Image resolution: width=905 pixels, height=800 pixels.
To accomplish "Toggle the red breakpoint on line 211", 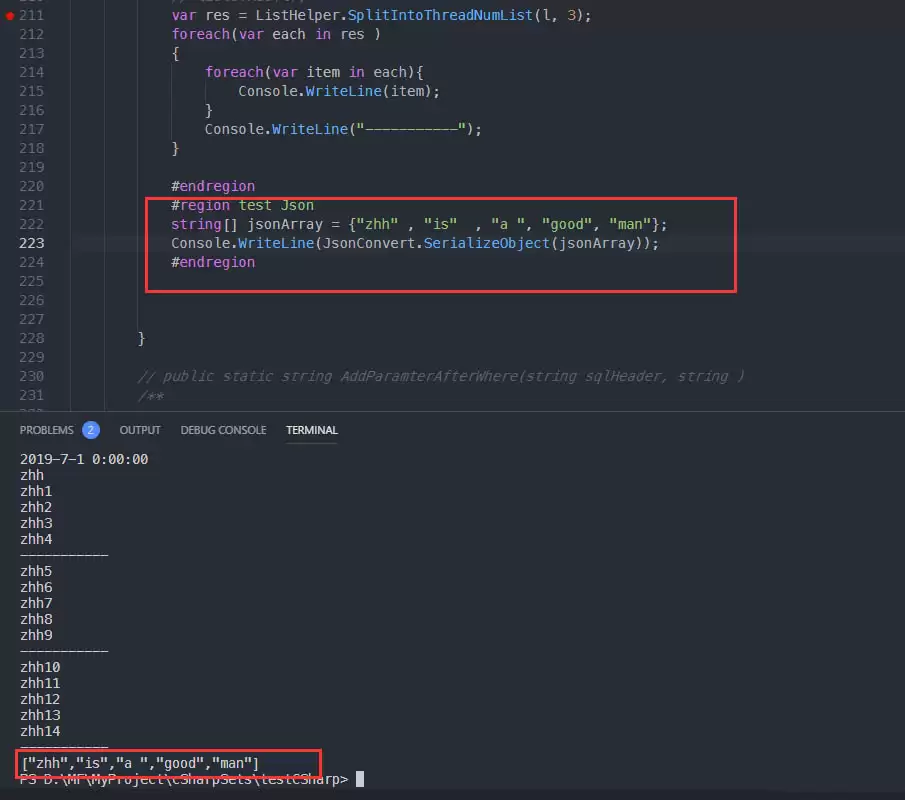I will click(x=9, y=15).
